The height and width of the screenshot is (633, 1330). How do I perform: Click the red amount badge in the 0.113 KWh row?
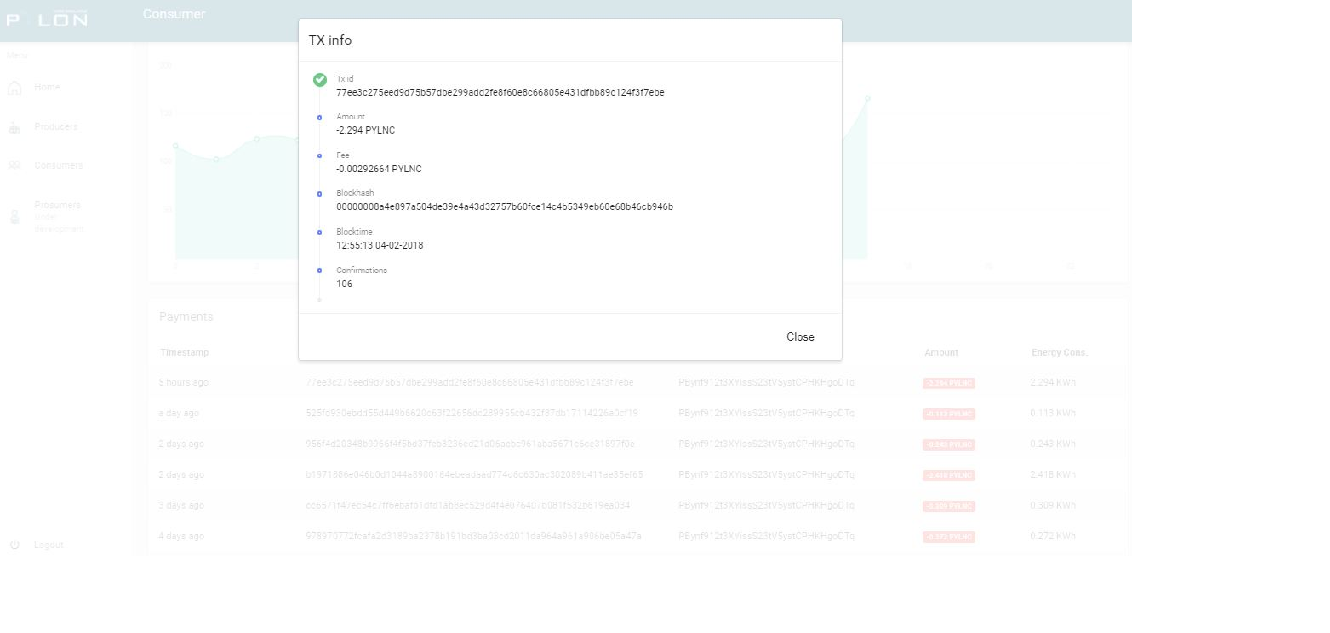point(948,414)
